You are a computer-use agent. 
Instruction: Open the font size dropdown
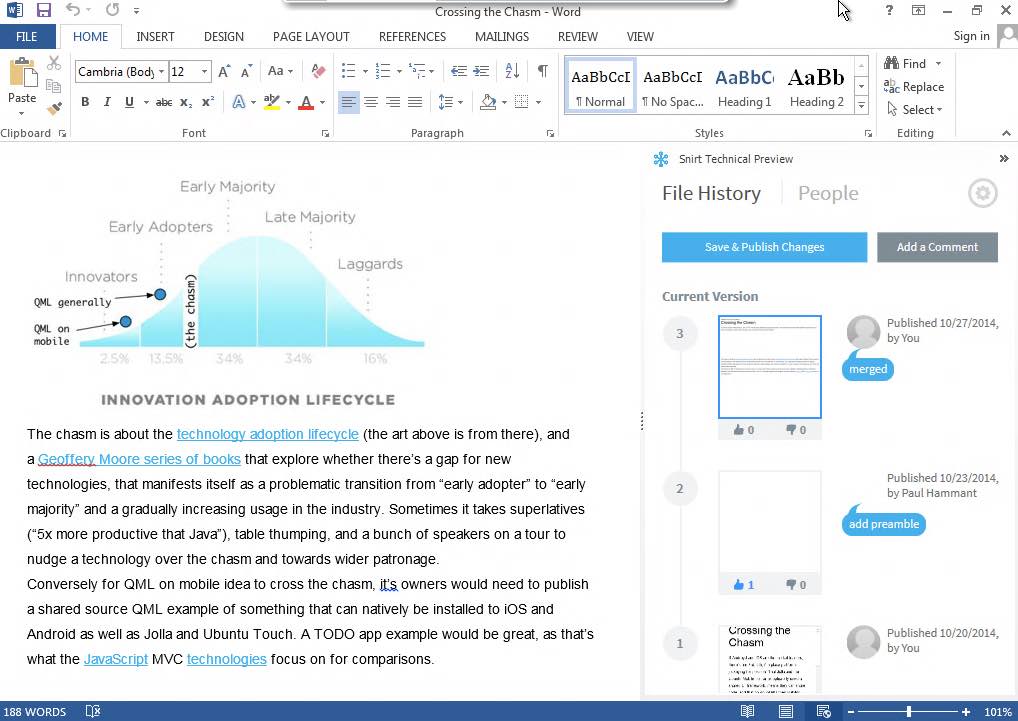pyautogui.click(x=205, y=71)
